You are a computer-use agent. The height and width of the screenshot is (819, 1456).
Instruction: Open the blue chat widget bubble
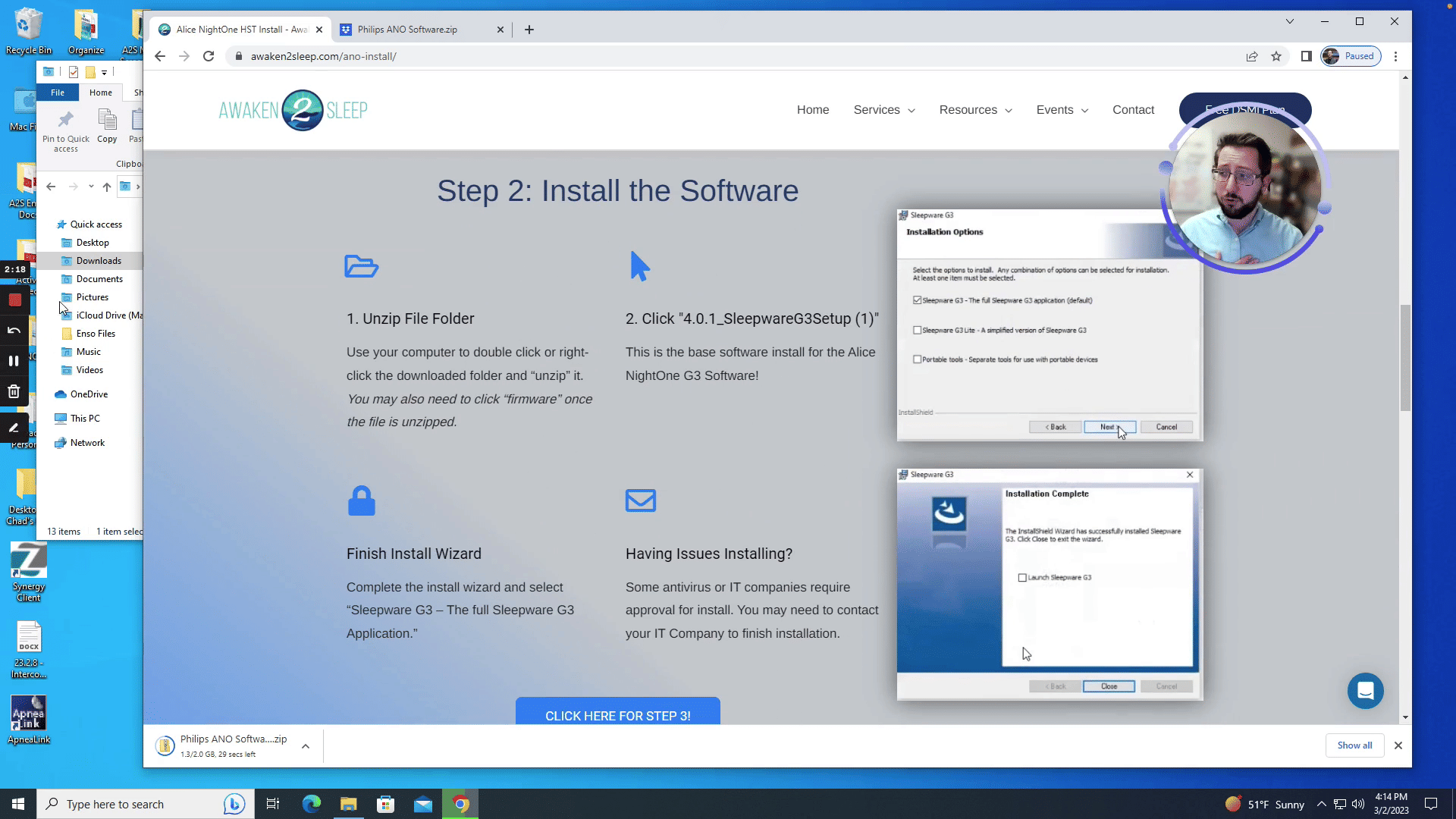pyautogui.click(x=1365, y=691)
